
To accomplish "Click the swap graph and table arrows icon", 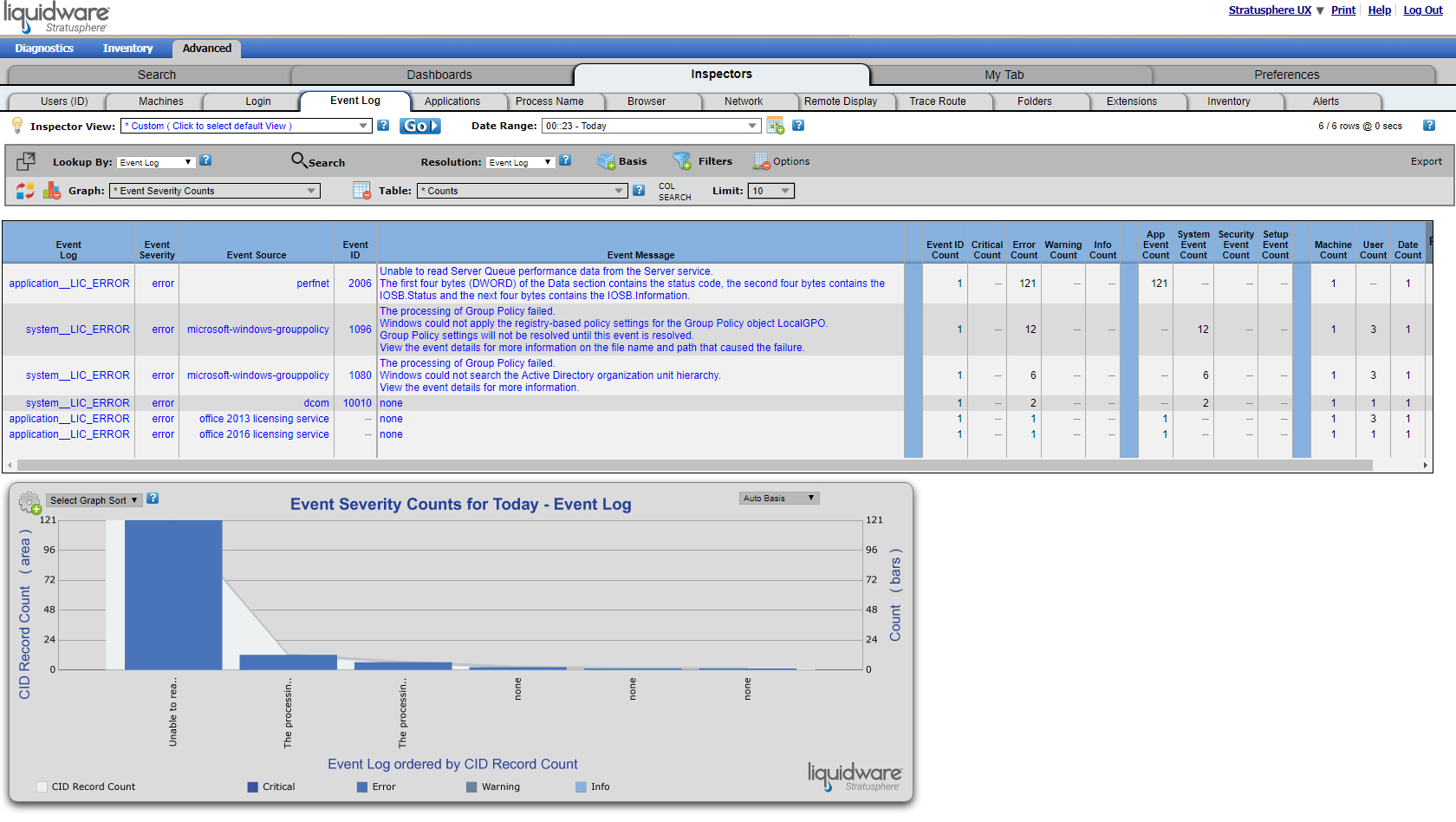I will pos(25,191).
